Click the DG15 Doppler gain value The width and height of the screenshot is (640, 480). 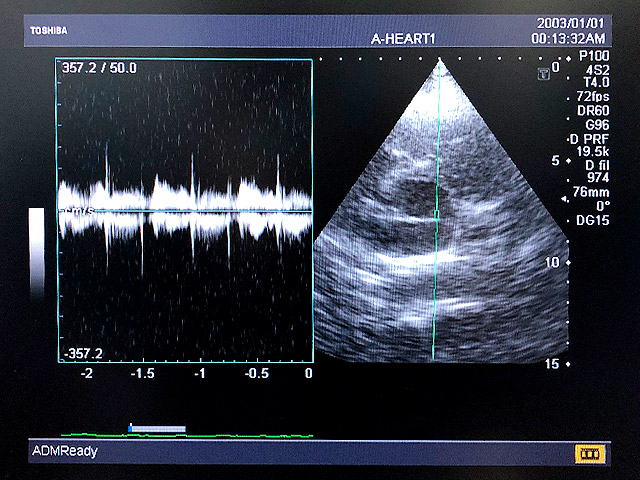tap(593, 221)
